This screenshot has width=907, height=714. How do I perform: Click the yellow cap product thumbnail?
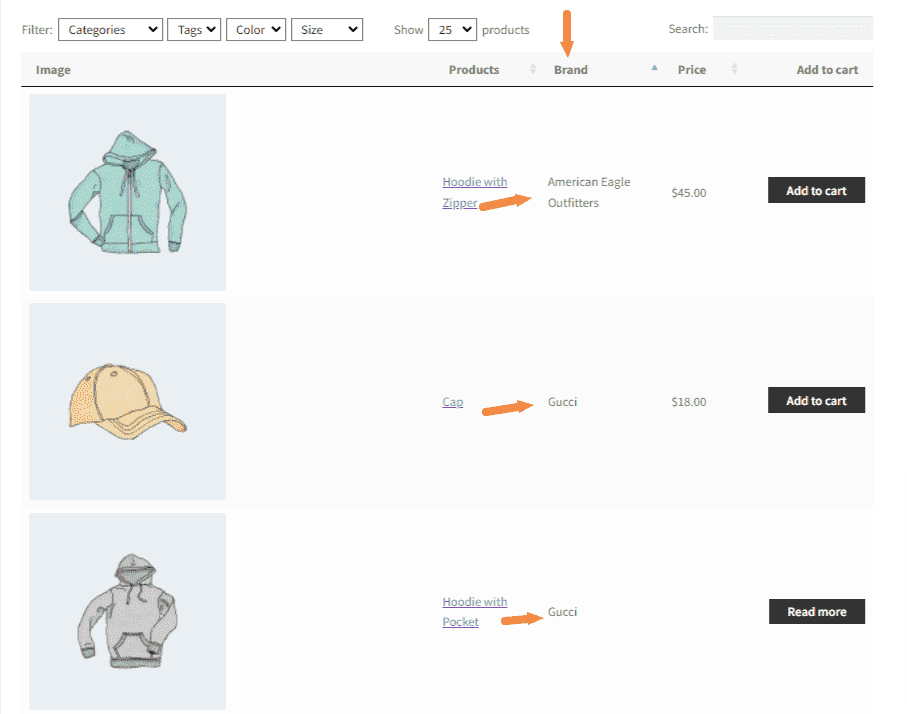127,402
